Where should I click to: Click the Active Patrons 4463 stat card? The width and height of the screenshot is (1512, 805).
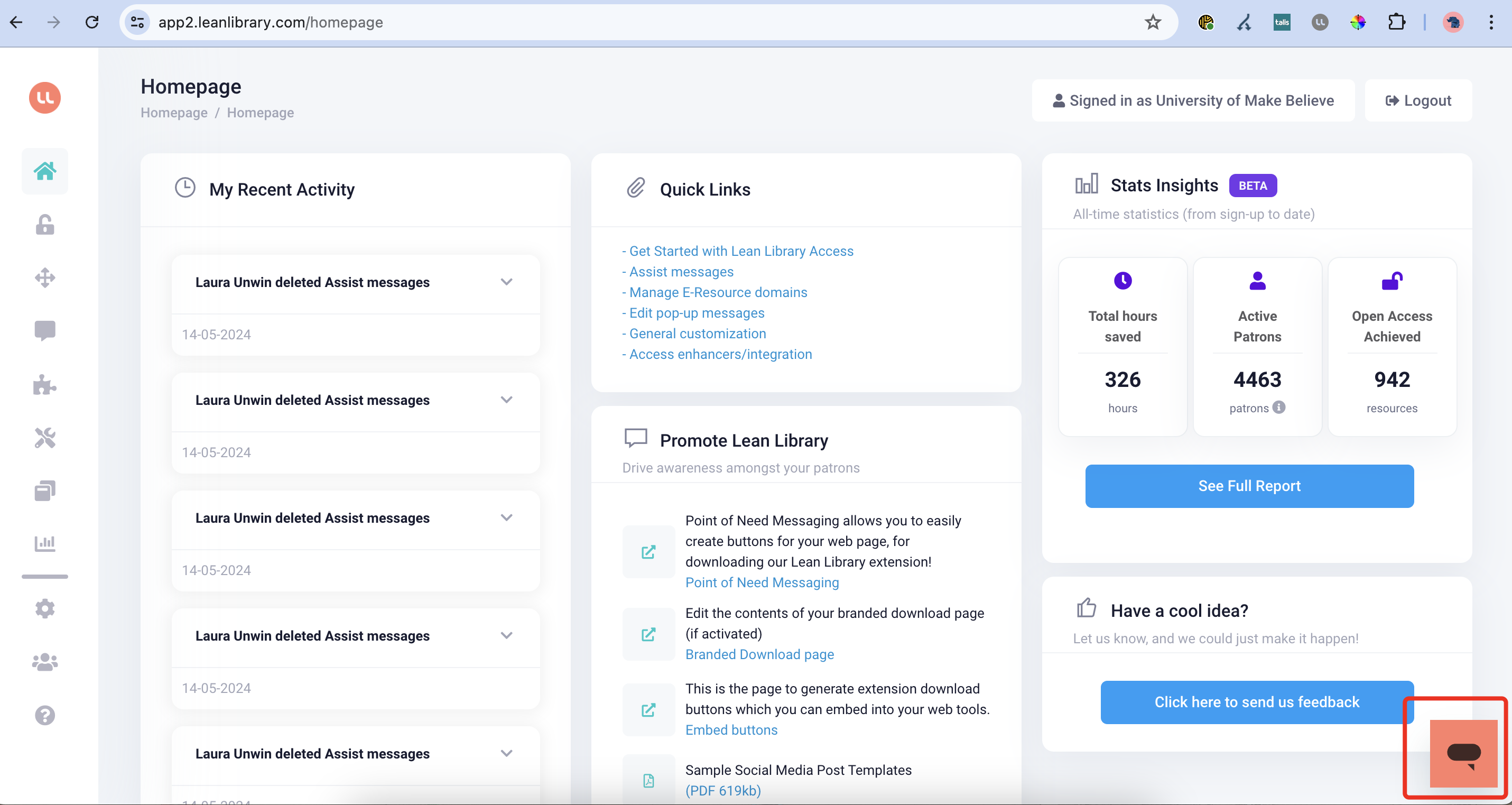pyautogui.click(x=1257, y=346)
